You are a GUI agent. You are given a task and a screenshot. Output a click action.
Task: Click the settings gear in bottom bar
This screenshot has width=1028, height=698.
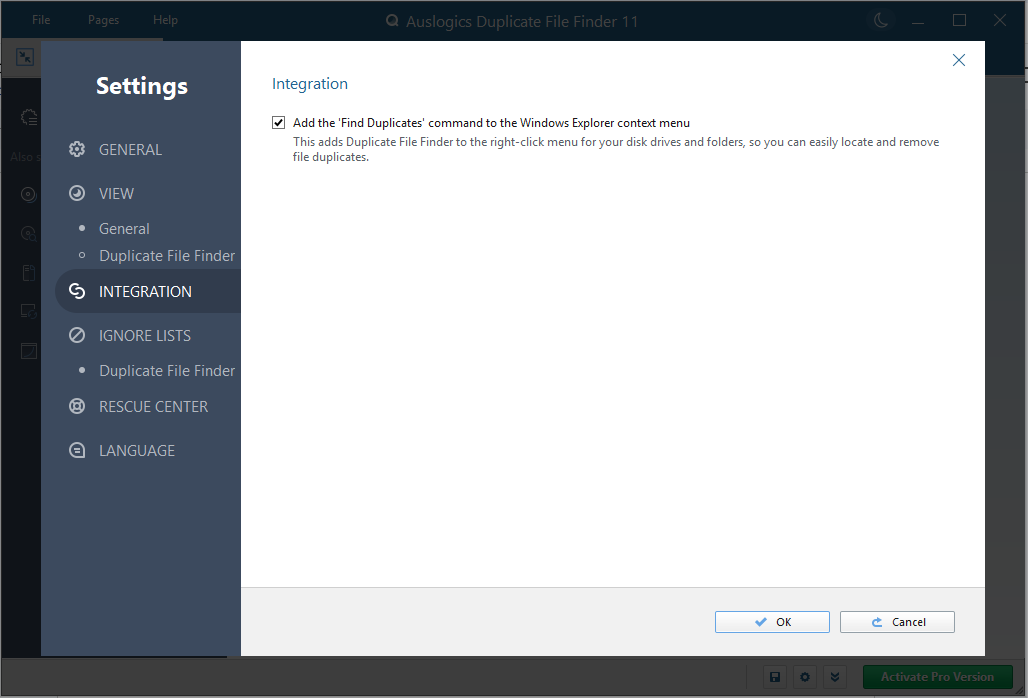[x=805, y=677]
